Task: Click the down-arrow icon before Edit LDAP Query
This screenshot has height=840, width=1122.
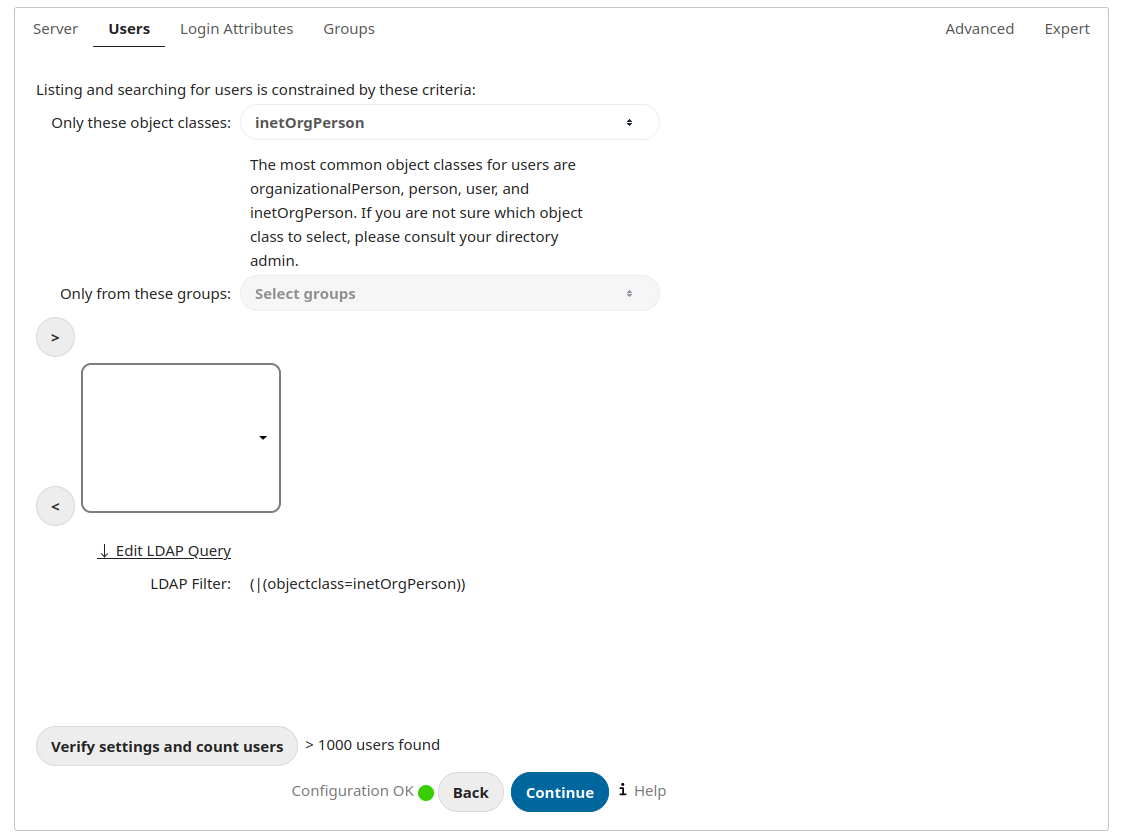Action: pos(103,551)
